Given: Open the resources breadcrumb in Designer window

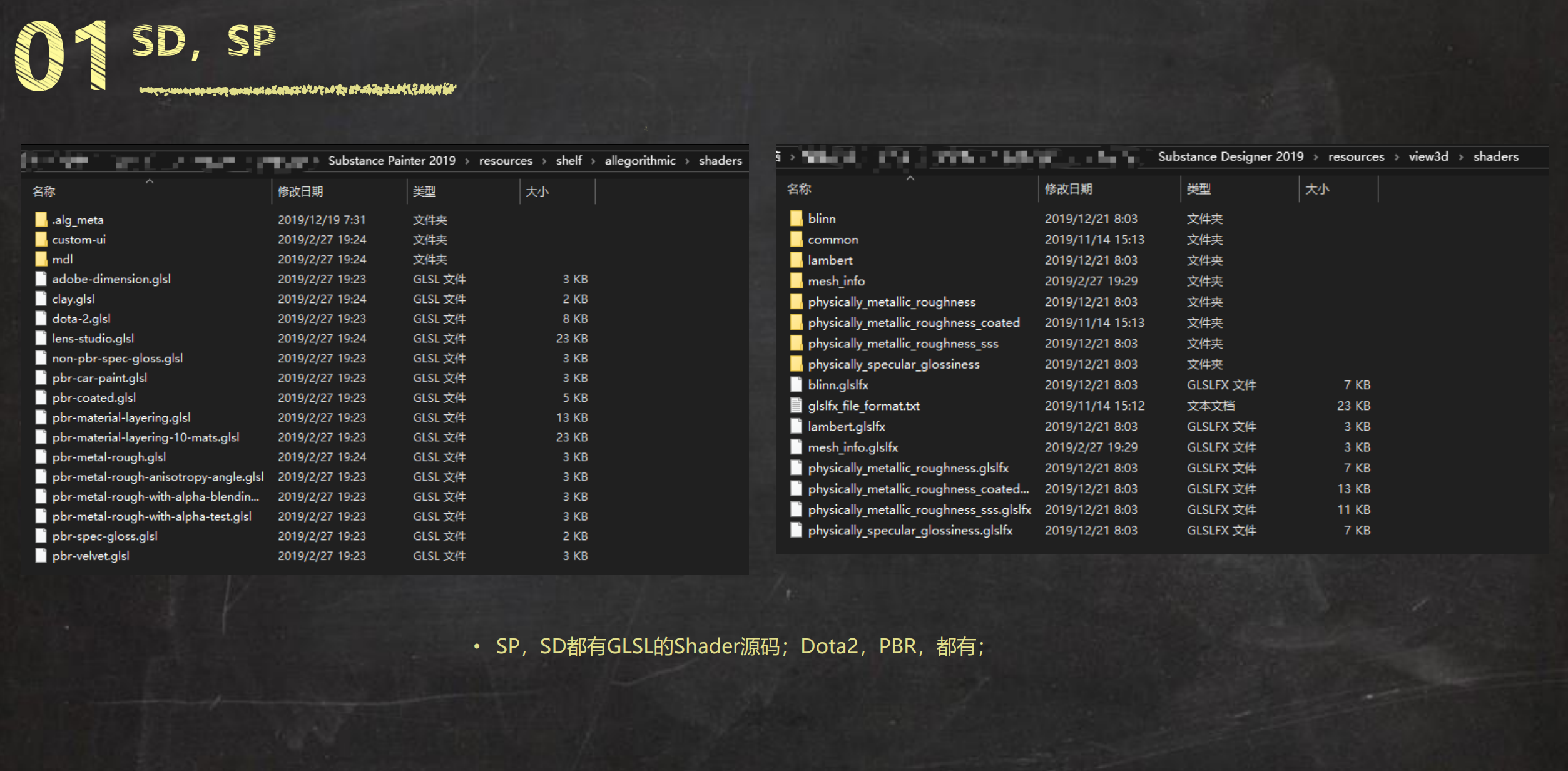Looking at the screenshot, I should [x=1356, y=157].
